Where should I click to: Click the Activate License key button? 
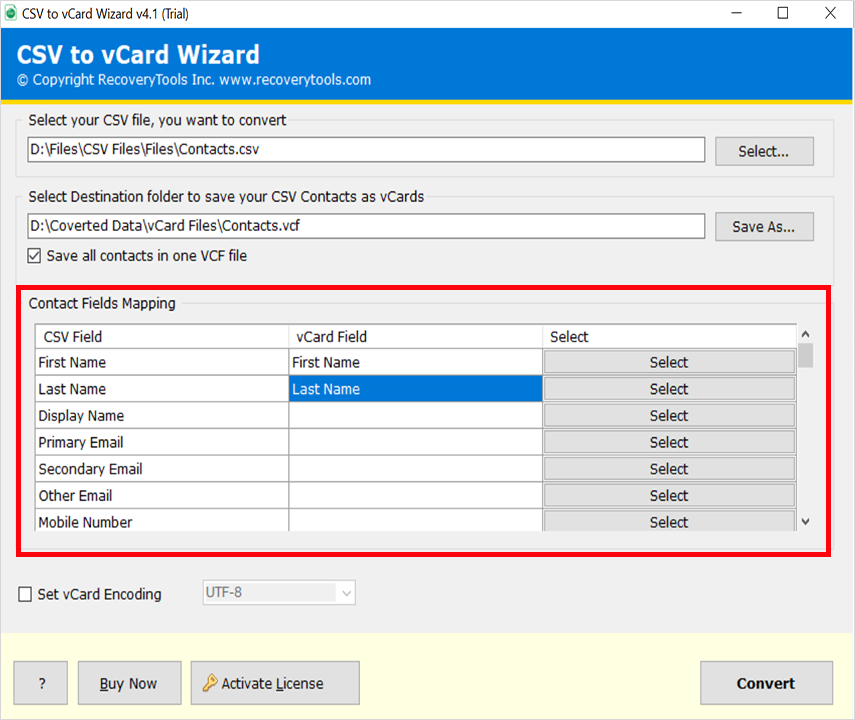[x=275, y=683]
